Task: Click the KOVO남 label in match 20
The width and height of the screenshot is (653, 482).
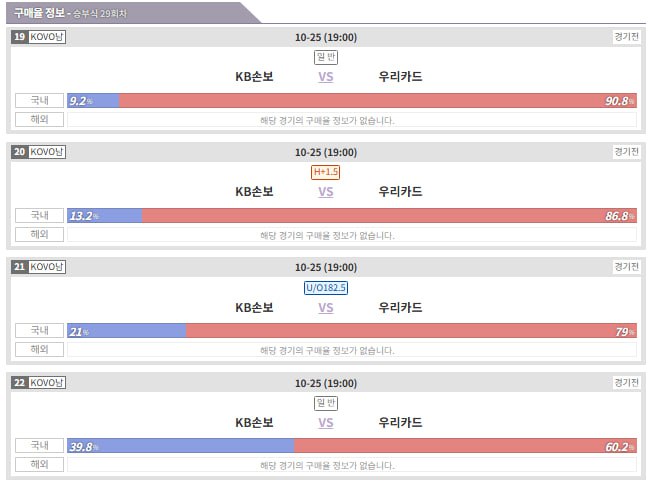Action: 47,152
